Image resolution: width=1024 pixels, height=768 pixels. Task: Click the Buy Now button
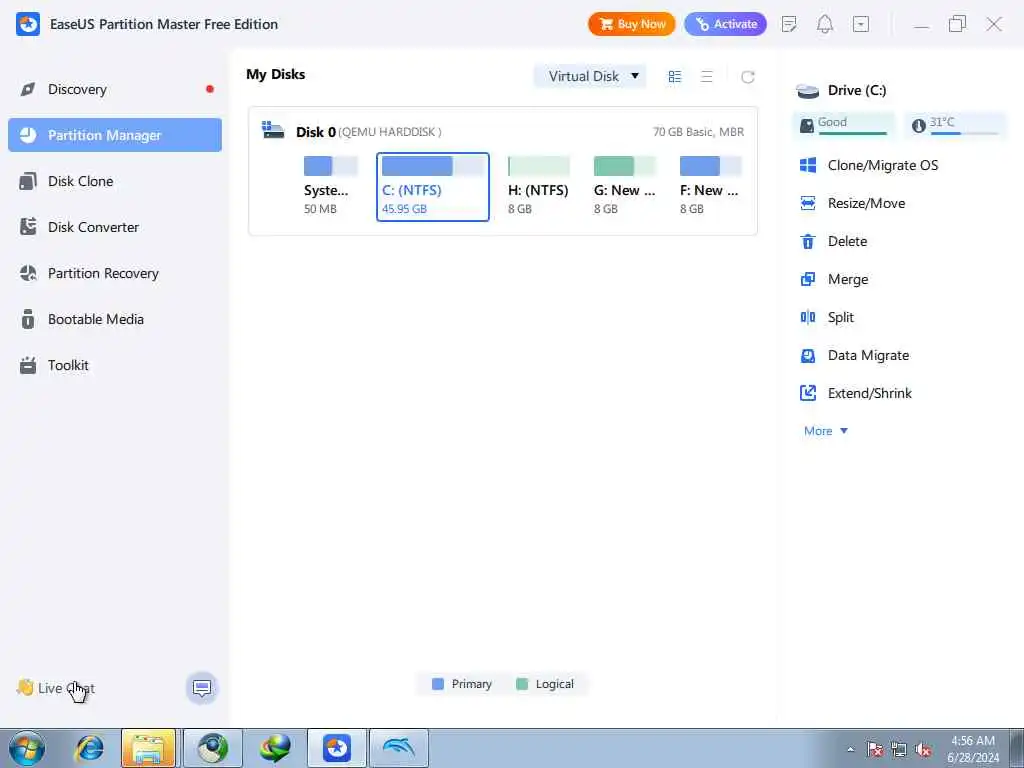coord(632,24)
